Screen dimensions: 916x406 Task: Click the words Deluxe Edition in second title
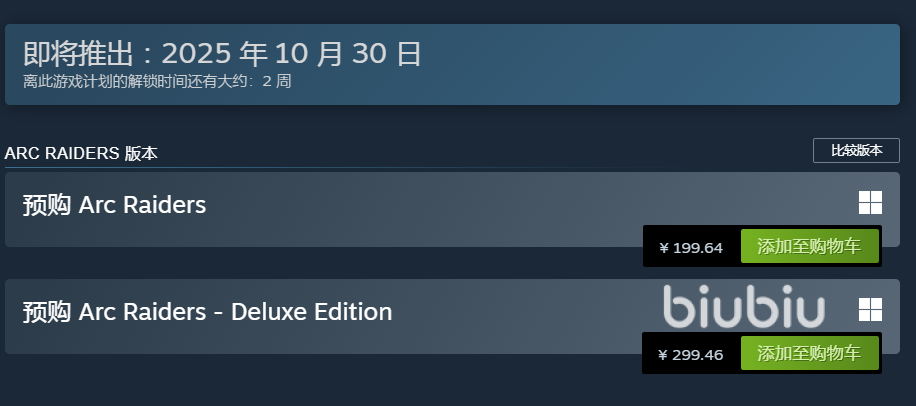pos(311,311)
